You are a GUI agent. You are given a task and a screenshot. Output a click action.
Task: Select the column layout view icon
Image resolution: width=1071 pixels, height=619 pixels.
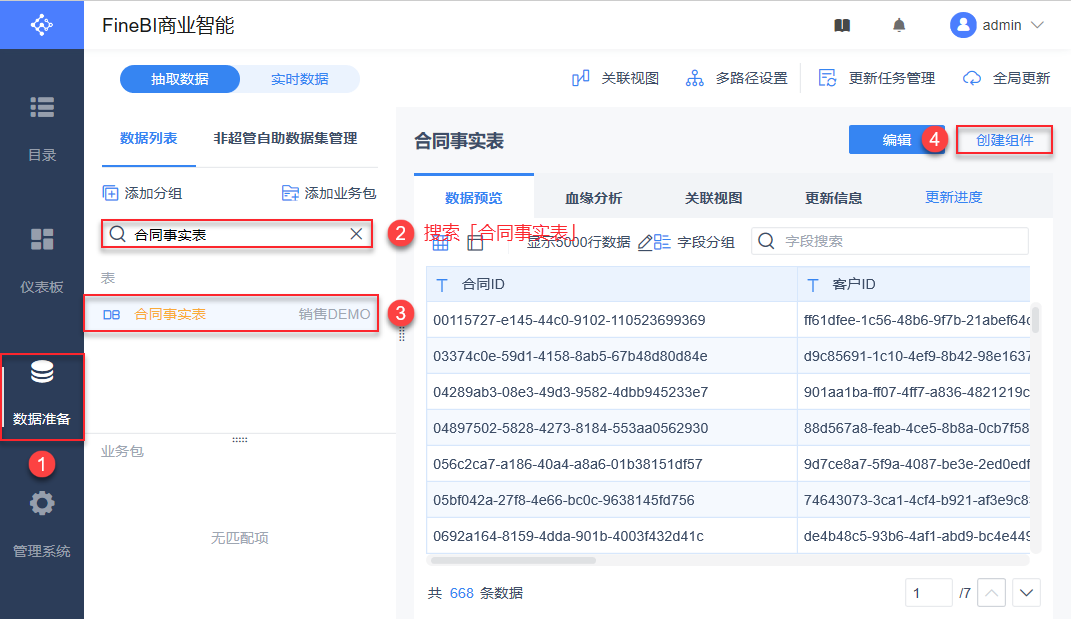point(475,243)
